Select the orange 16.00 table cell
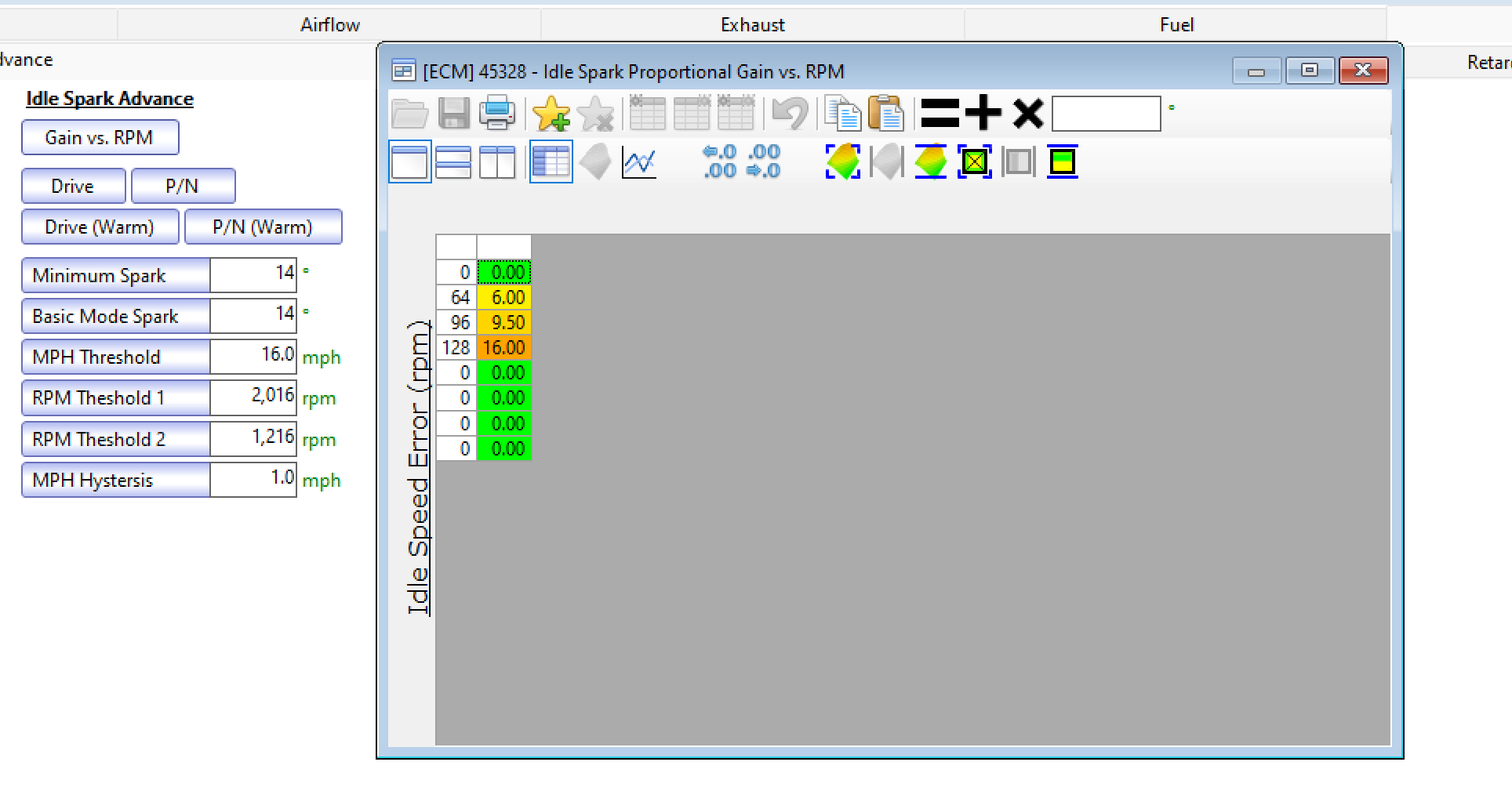Viewport: 1512px width, 809px height. [x=504, y=348]
